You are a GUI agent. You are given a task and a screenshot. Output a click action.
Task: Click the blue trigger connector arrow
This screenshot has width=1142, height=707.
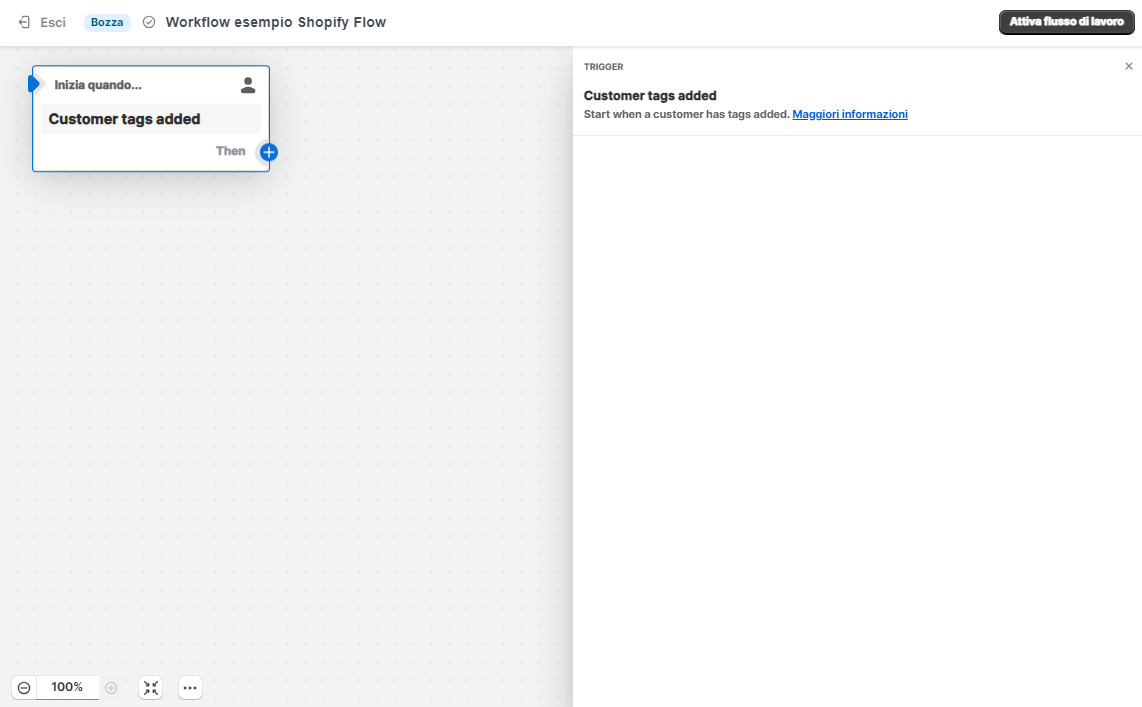pyautogui.click(x=34, y=84)
